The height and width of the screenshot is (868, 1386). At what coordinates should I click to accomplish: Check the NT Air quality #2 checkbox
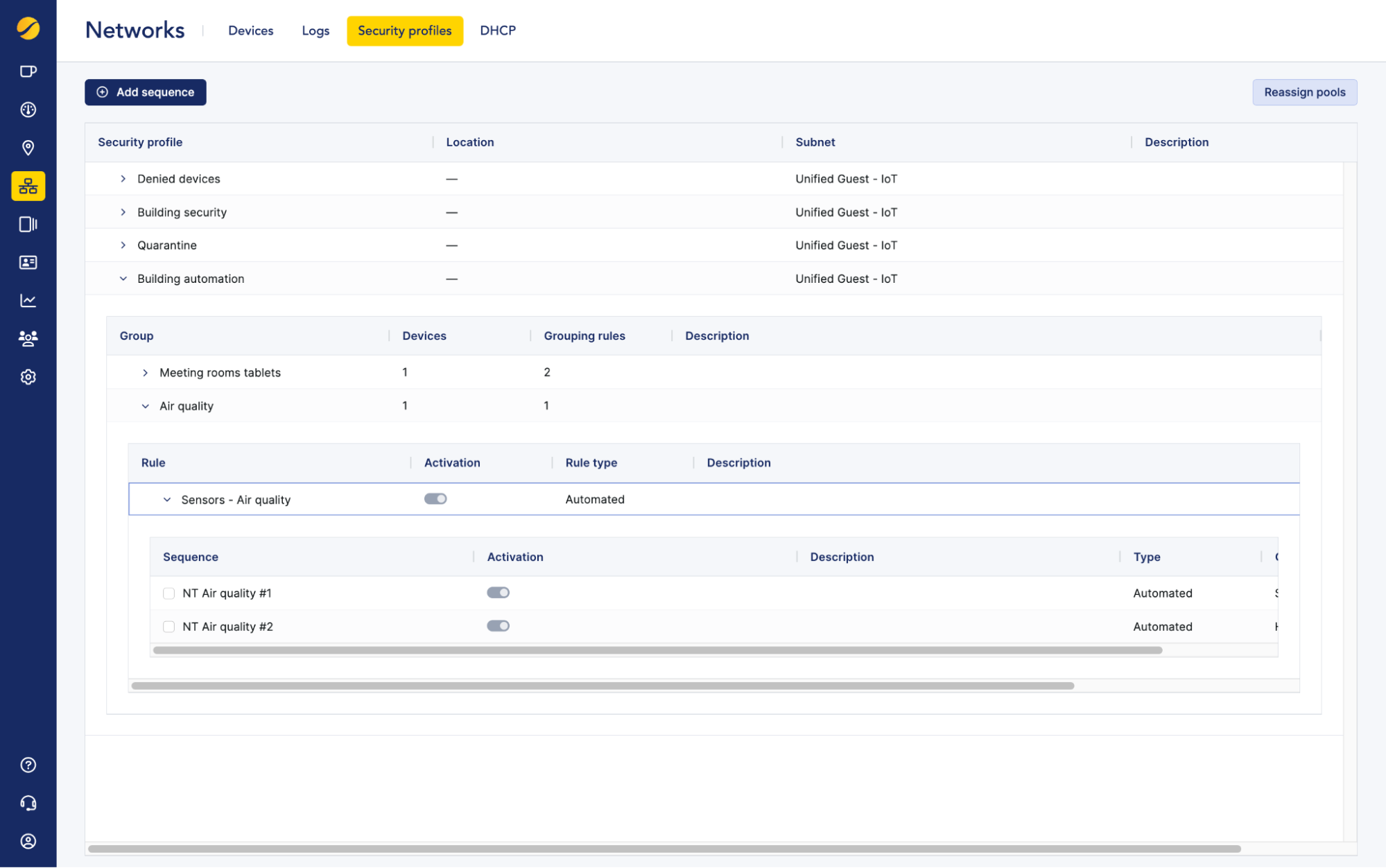[x=168, y=626]
